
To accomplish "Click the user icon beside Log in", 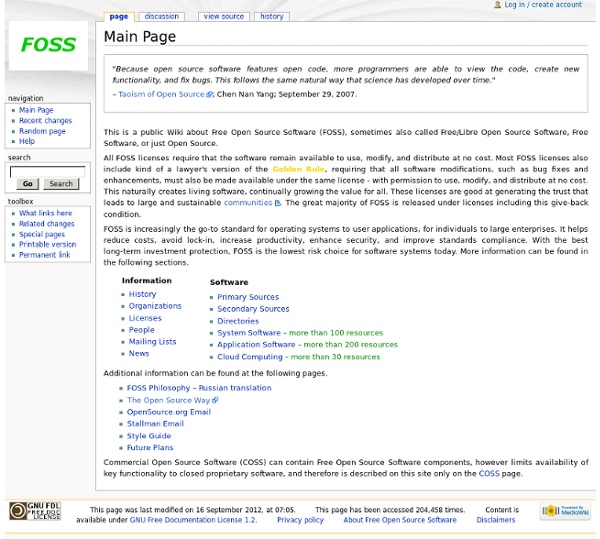I will 497,5.
